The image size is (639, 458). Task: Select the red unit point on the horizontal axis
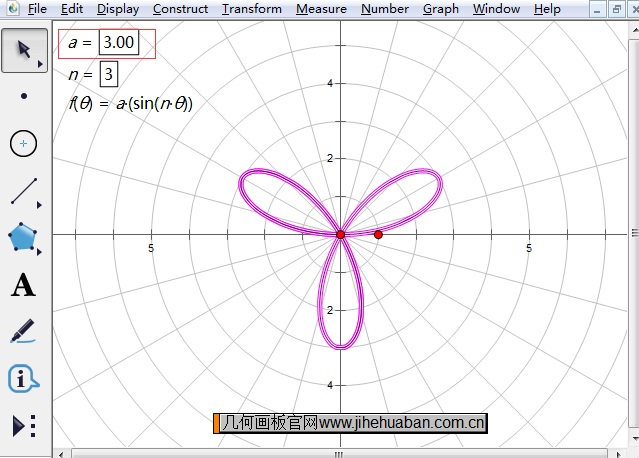378,235
